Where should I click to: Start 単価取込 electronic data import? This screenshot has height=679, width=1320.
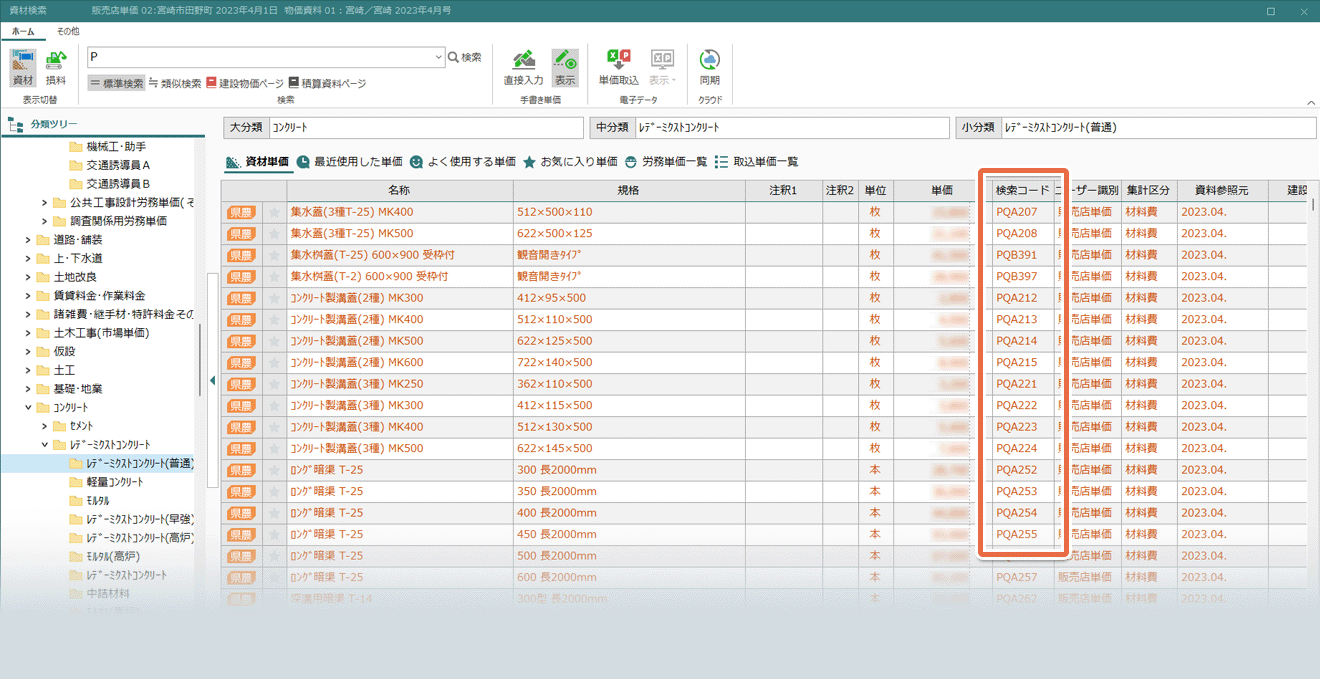pos(619,68)
